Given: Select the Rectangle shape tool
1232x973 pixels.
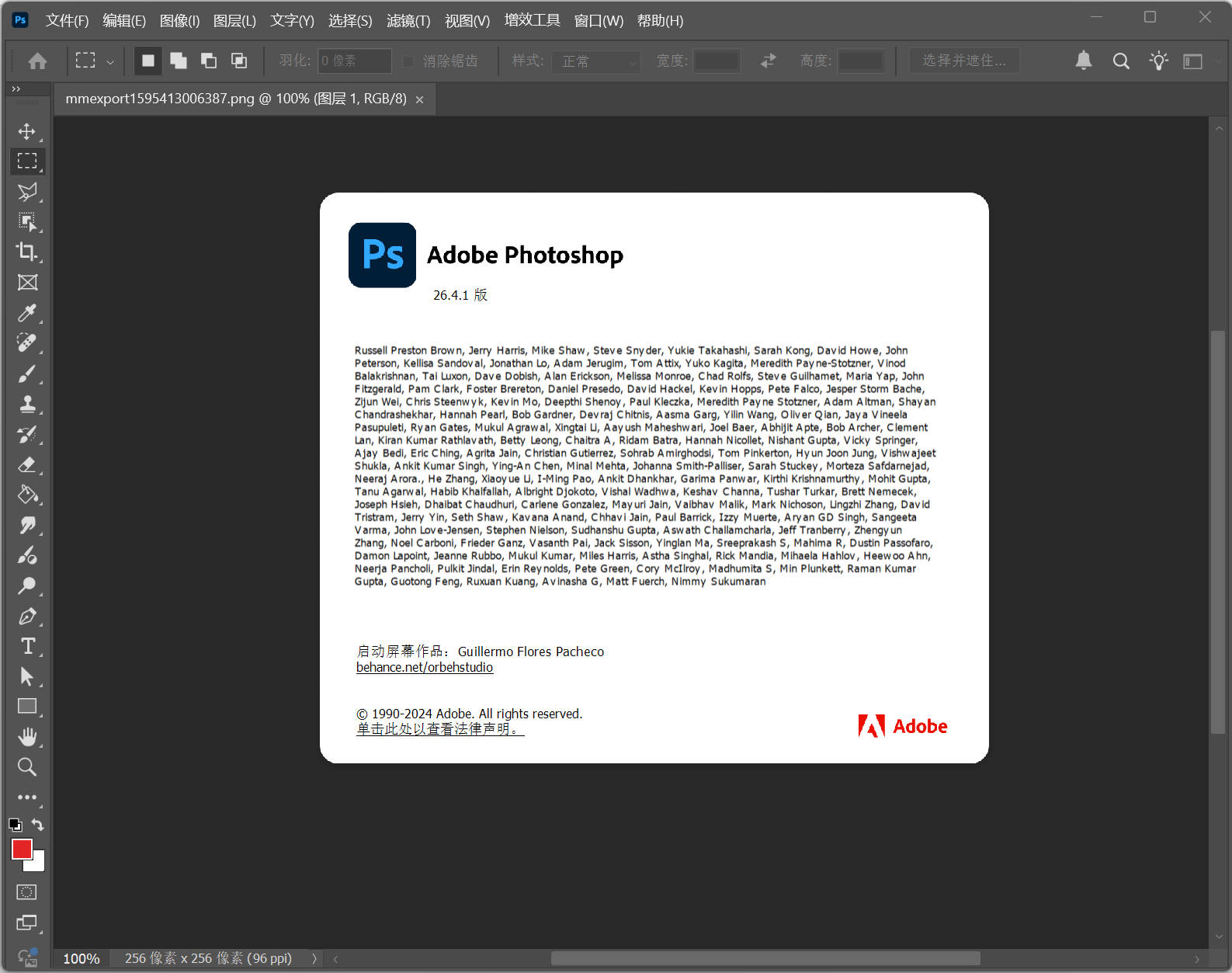Looking at the screenshot, I should (27, 707).
